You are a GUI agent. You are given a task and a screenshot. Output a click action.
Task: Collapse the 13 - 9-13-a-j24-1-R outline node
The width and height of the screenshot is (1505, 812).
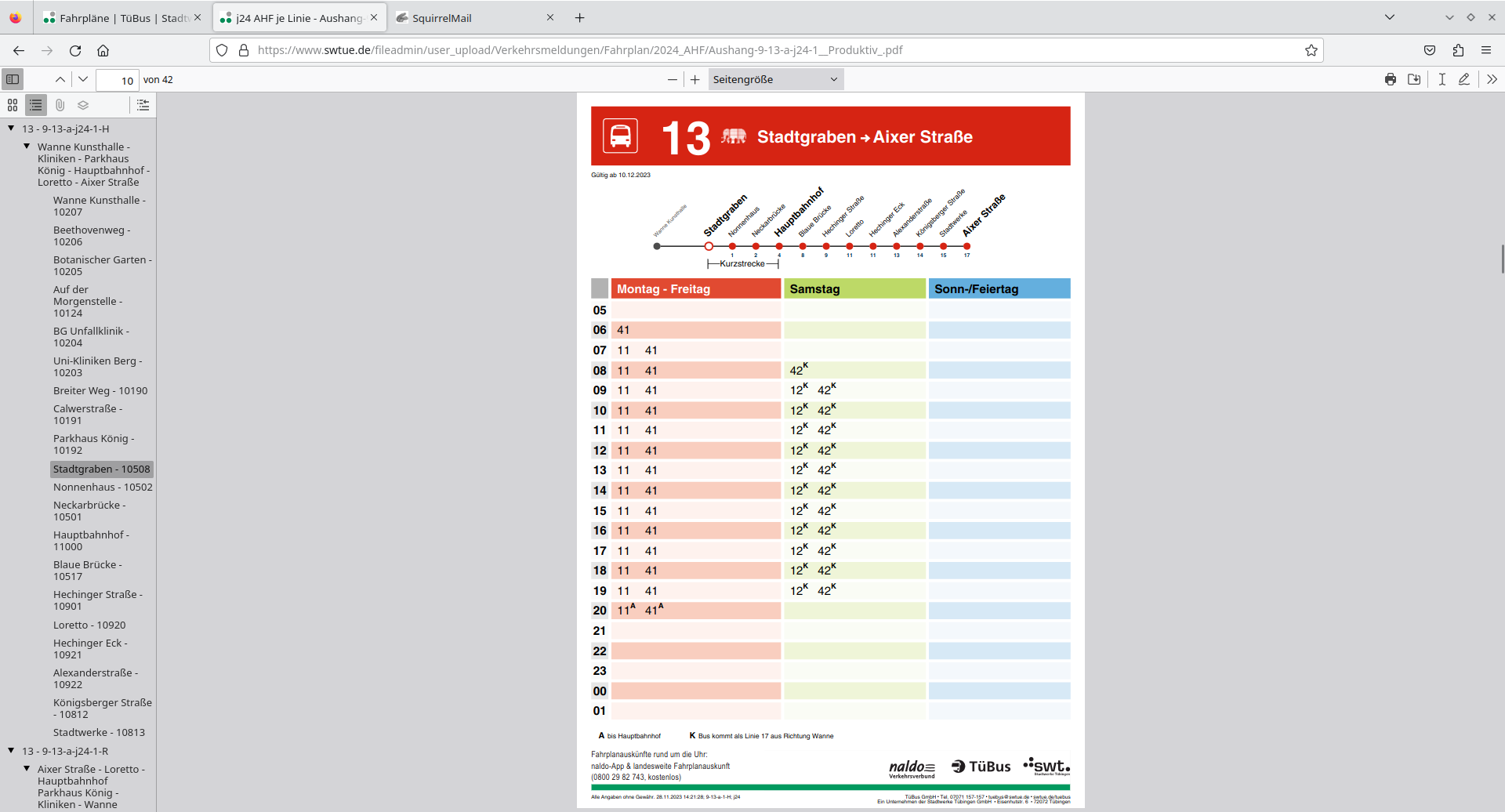pyautogui.click(x=11, y=751)
